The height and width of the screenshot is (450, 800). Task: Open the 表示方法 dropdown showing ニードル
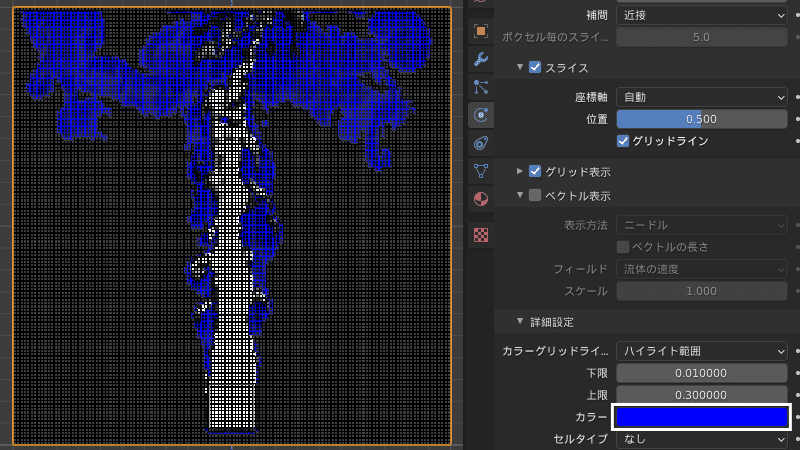pyautogui.click(x=702, y=225)
